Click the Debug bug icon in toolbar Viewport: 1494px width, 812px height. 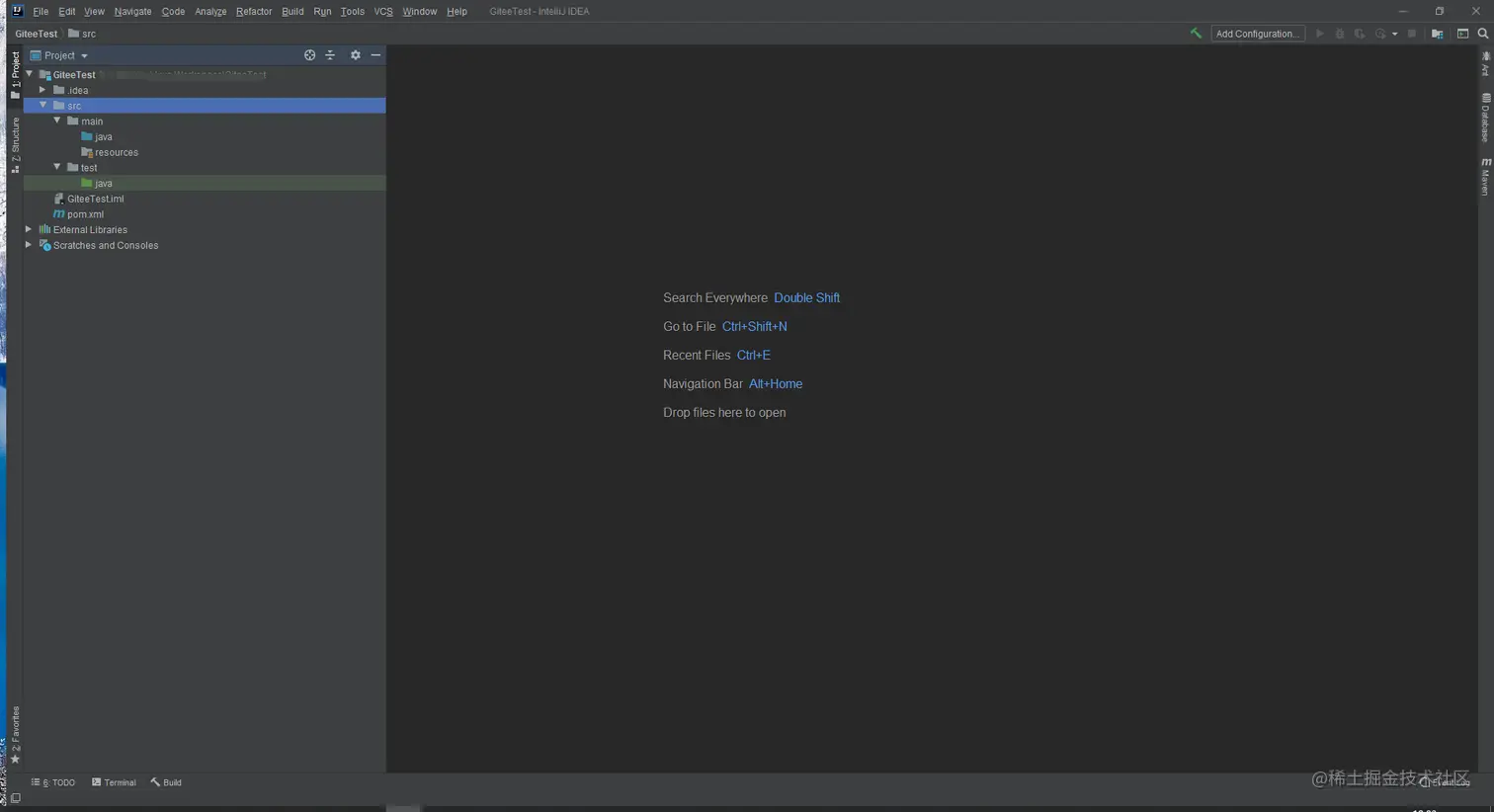[x=1340, y=34]
